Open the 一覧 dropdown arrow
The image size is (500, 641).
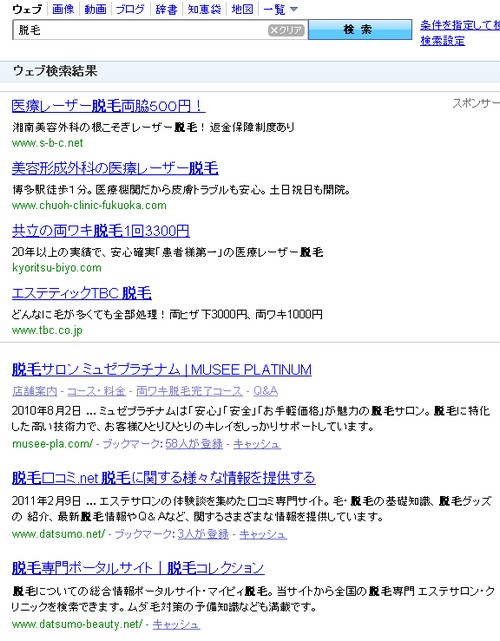pyautogui.click(x=294, y=9)
